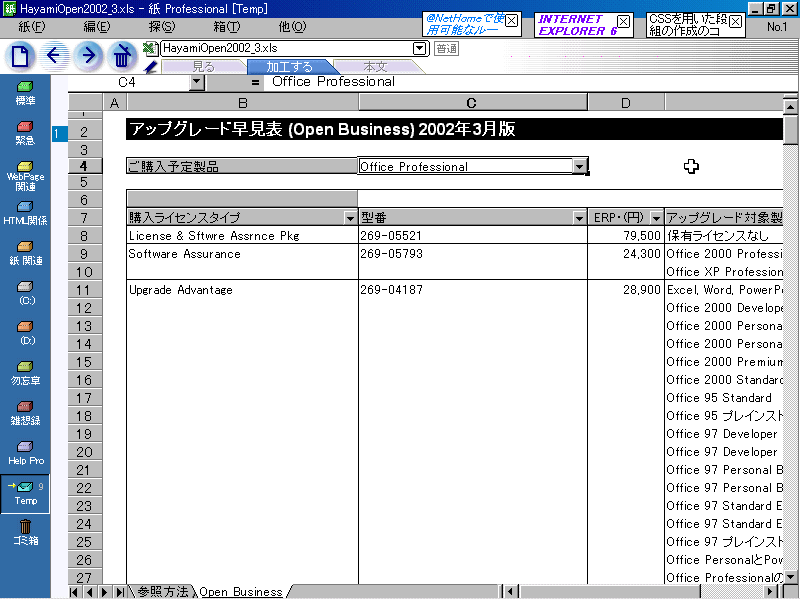Open the 編(E) menu
The height and width of the screenshot is (600, 800).
96,26
